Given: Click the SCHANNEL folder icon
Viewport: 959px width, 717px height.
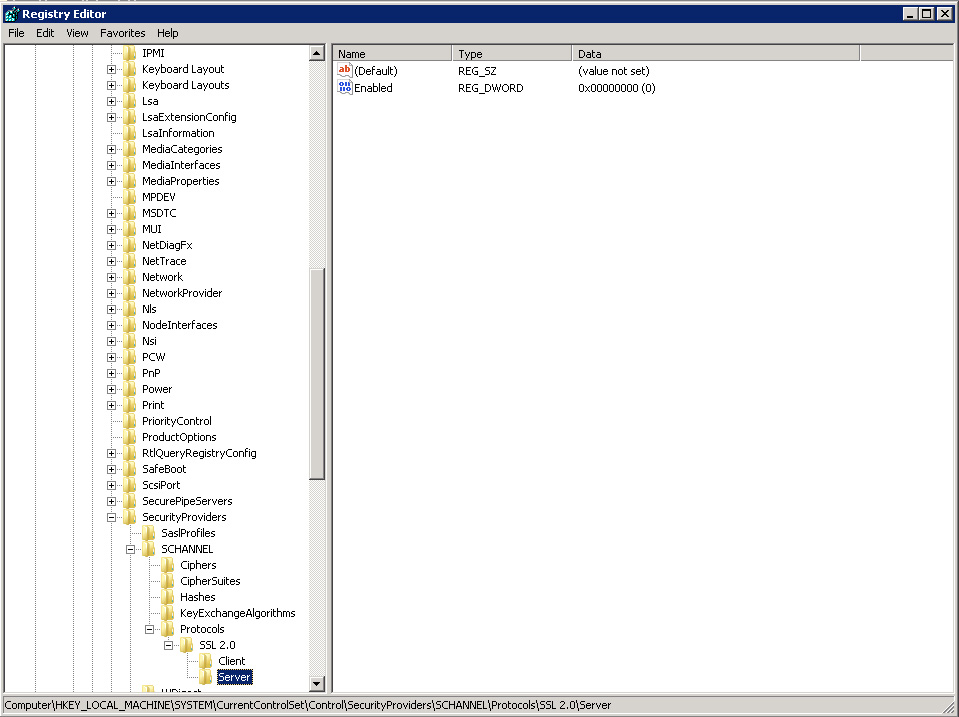Looking at the screenshot, I should click(149, 549).
